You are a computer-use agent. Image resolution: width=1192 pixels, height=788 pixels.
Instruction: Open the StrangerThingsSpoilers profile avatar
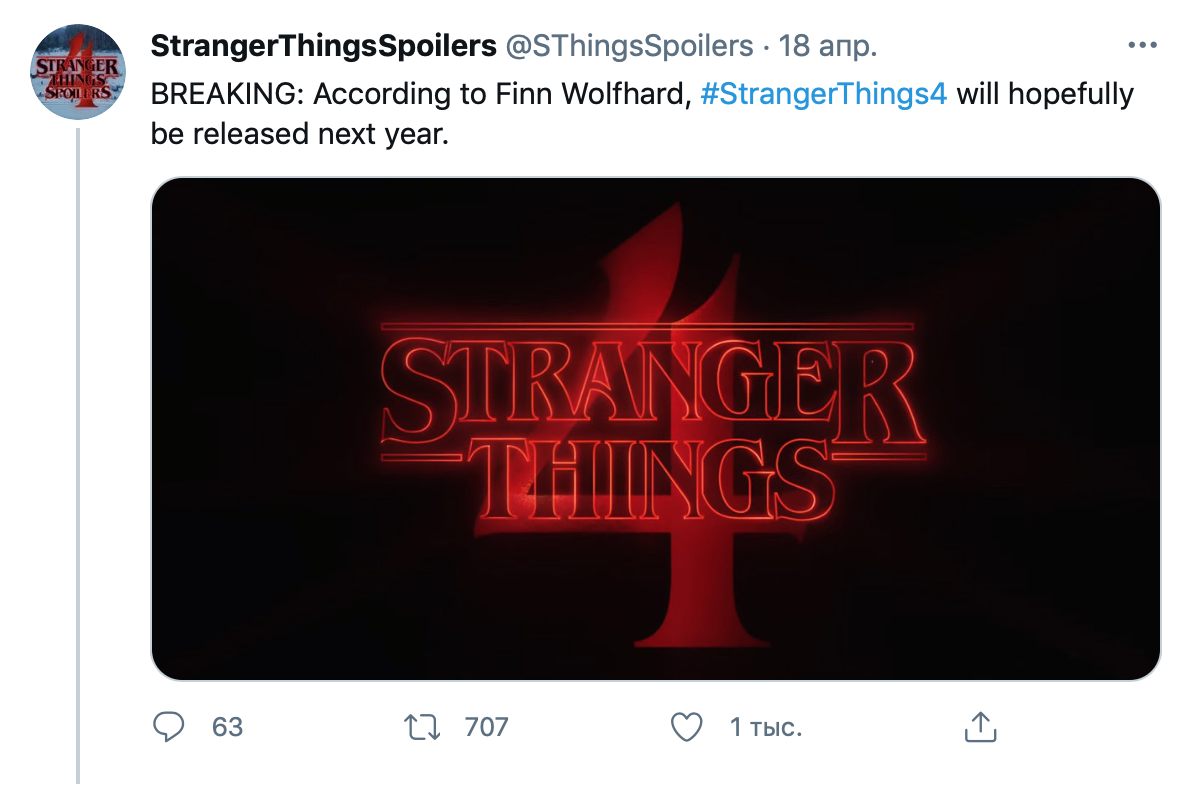(78, 72)
